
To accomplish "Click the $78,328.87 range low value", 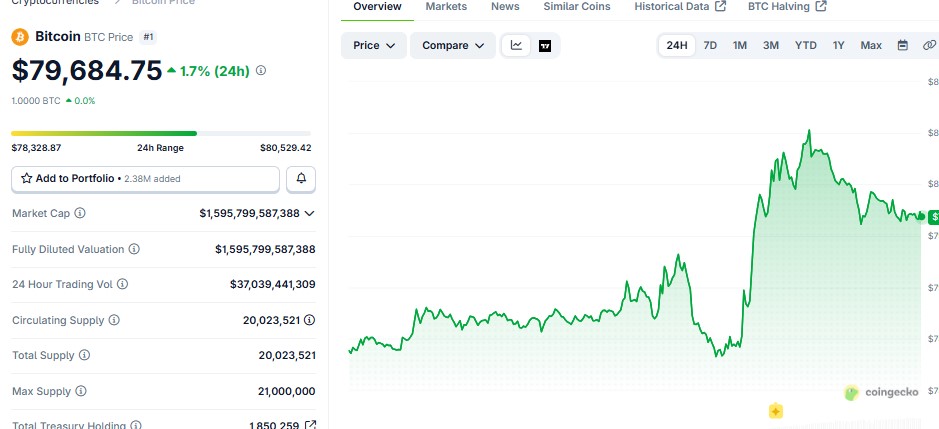I will [36, 148].
